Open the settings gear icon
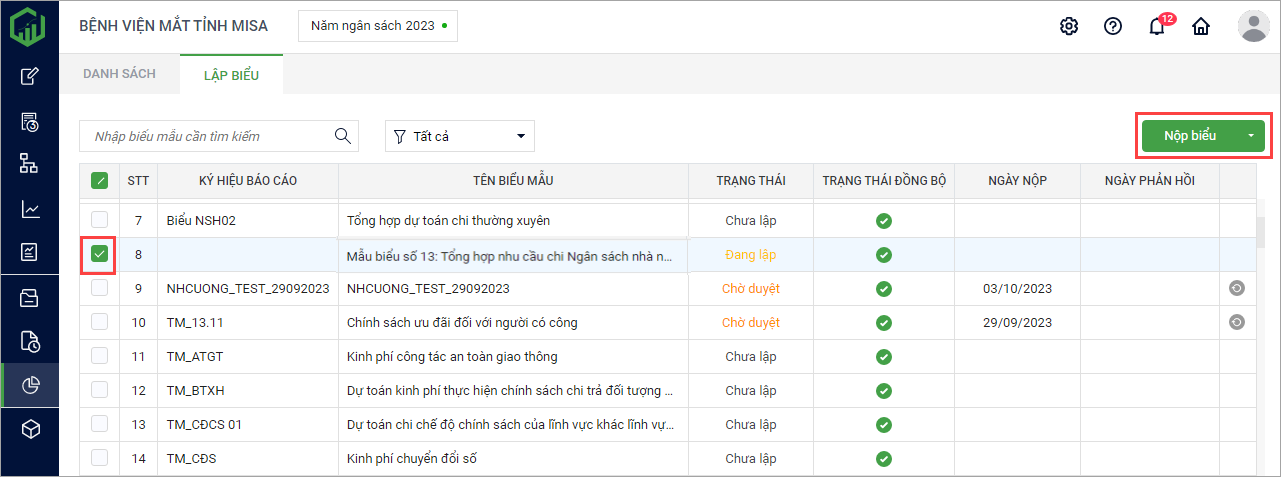 point(1069,26)
